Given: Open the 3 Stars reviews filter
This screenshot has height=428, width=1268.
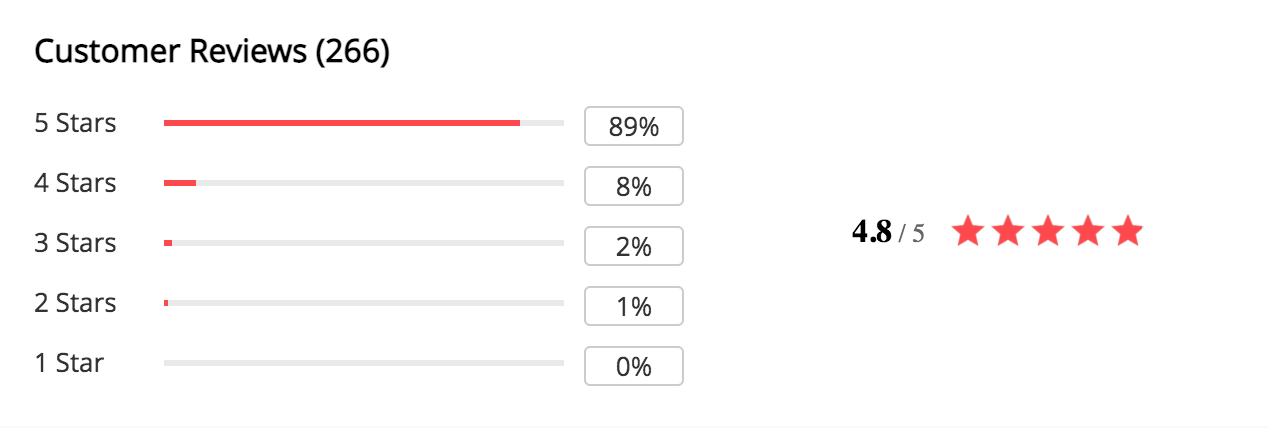Looking at the screenshot, I should (75, 243).
